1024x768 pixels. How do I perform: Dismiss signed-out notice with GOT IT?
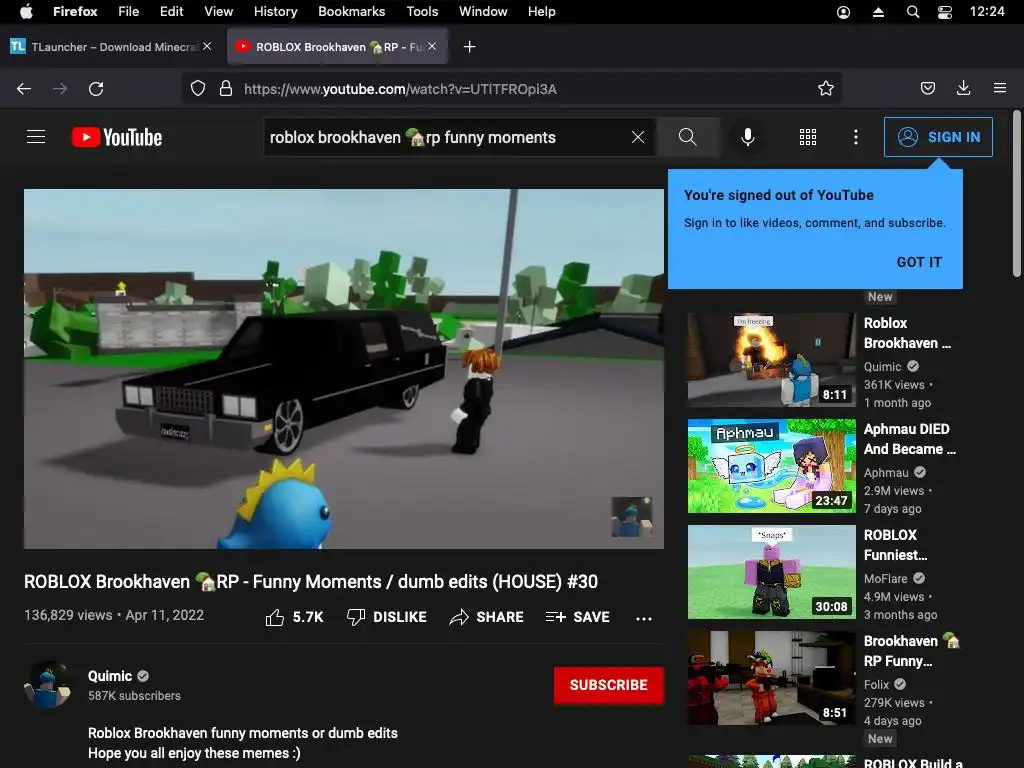pyautogui.click(x=919, y=262)
